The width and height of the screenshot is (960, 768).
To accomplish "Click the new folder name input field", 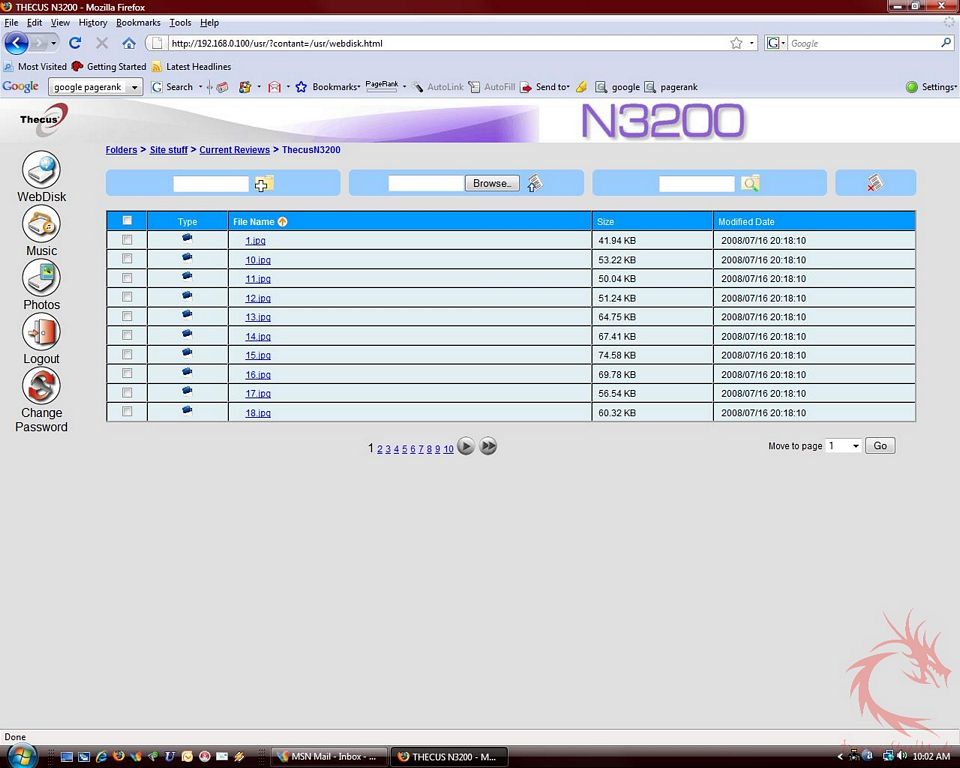I will 211,184.
